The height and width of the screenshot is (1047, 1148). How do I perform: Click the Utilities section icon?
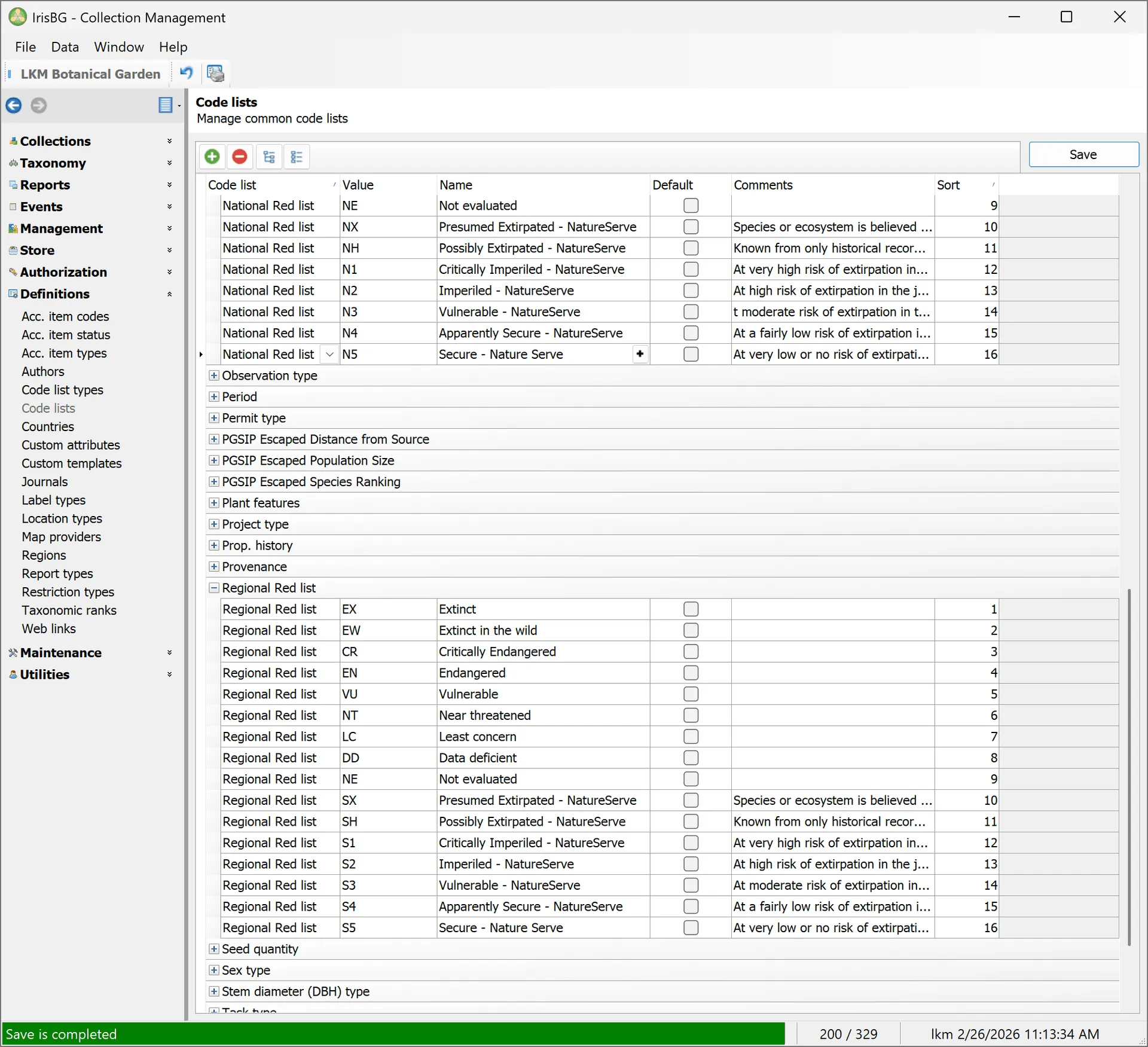13,674
